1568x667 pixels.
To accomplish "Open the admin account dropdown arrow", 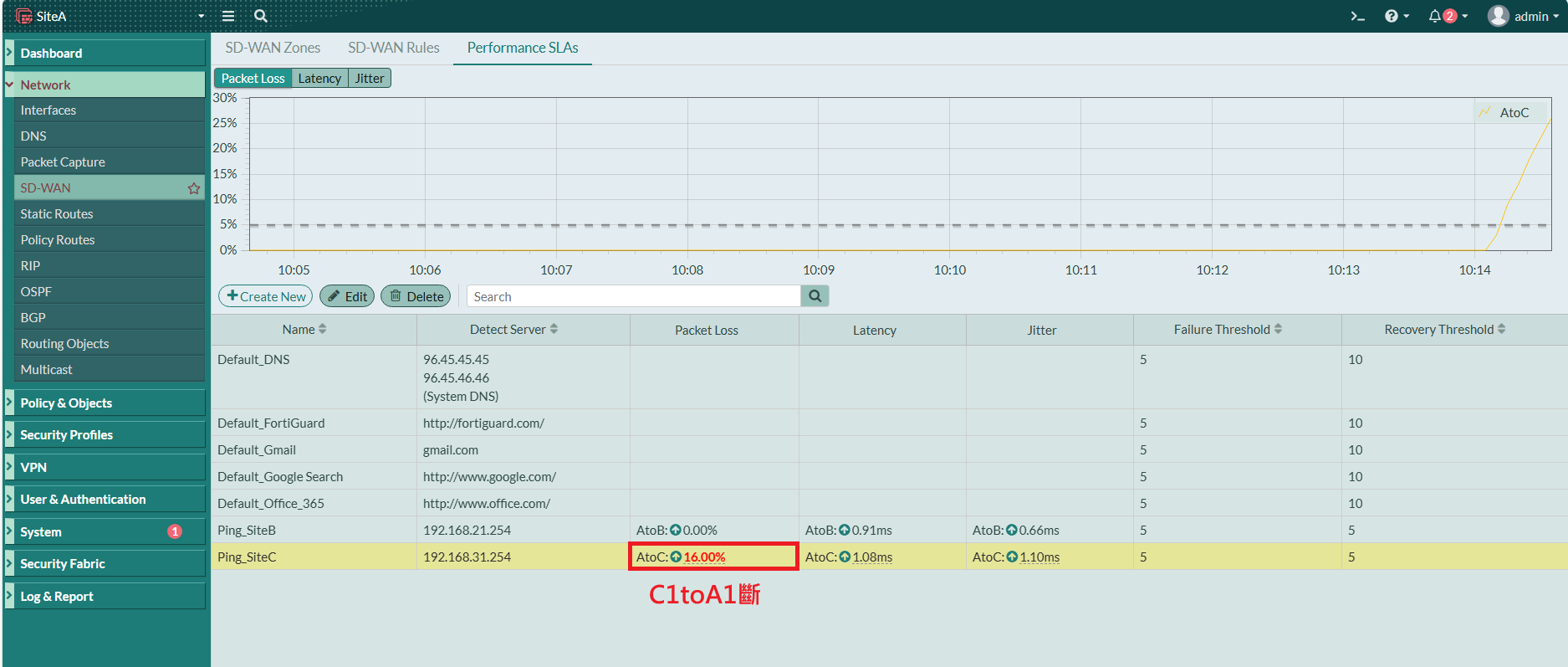I will pyautogui.click(x=1555, y=16).
